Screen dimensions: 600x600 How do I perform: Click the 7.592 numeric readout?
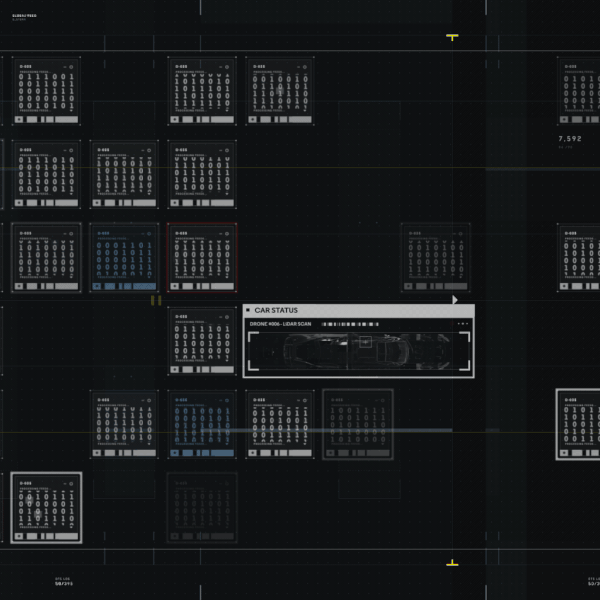pos(570,139)
